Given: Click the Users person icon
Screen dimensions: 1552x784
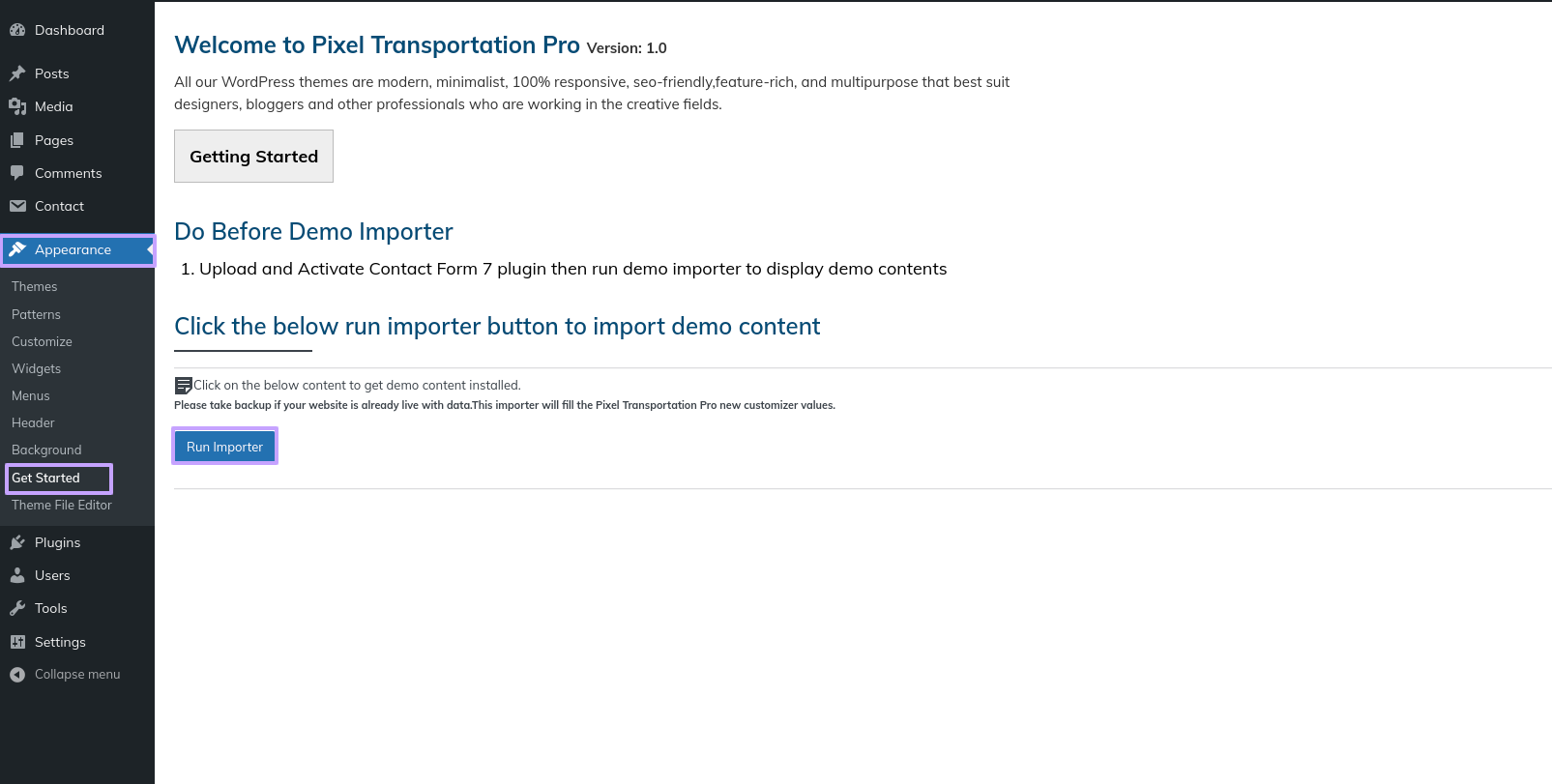Looking at the screenshot, I should pyautogui.click(x=17, y=575).
